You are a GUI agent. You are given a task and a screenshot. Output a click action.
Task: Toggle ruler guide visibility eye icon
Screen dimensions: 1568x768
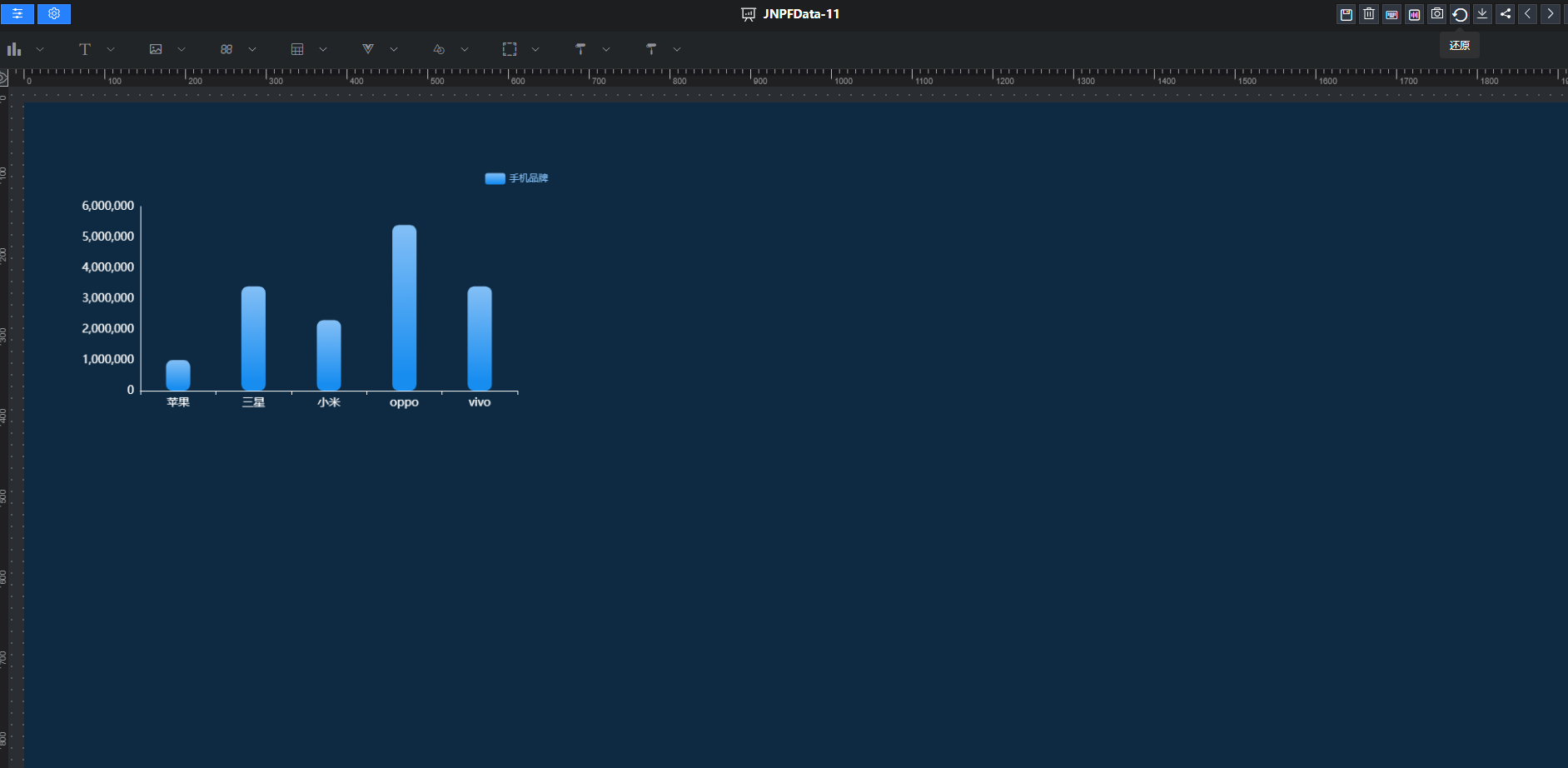coord(3,78)
